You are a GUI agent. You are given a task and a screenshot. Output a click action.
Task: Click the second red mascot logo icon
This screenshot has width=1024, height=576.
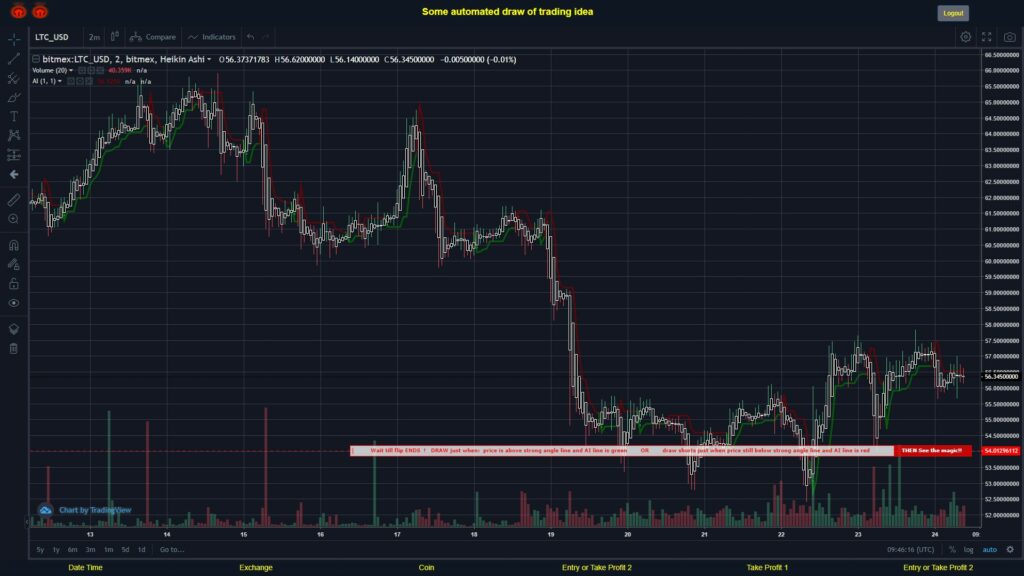(x=40, y=10)
